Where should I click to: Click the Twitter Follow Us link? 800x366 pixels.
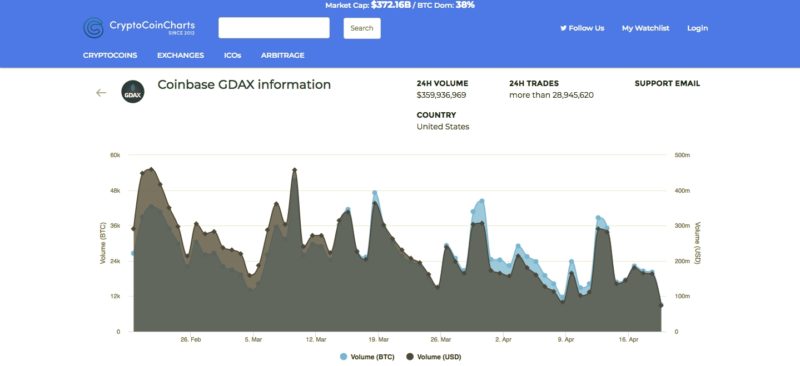click(582, 28)
